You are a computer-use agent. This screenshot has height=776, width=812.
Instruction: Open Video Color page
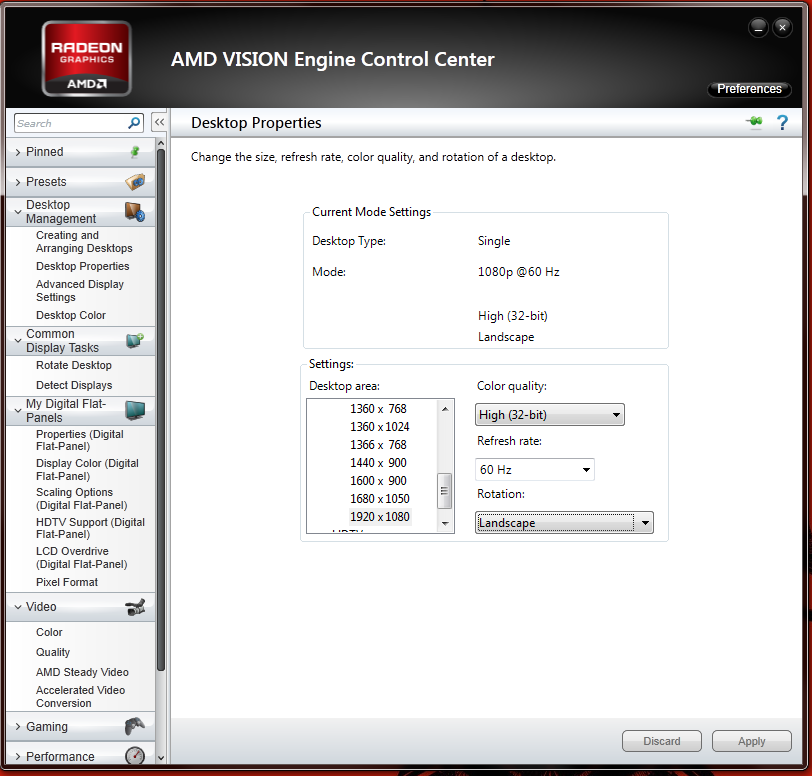click(49, 632)
